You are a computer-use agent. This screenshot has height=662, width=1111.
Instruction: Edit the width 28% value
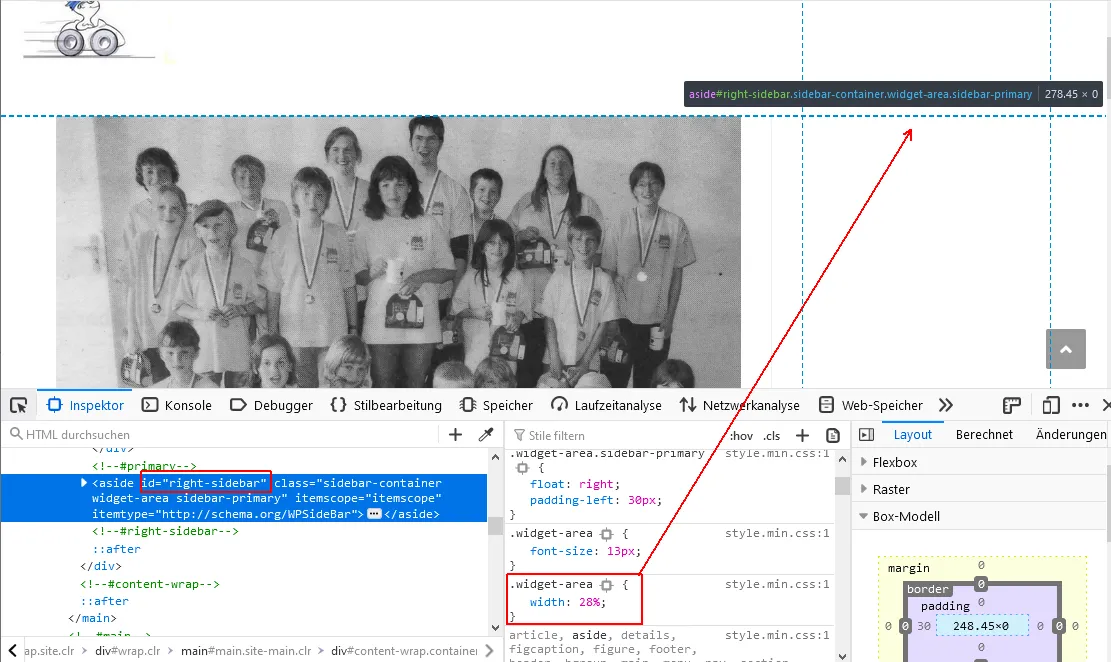(x=590, y=602)
